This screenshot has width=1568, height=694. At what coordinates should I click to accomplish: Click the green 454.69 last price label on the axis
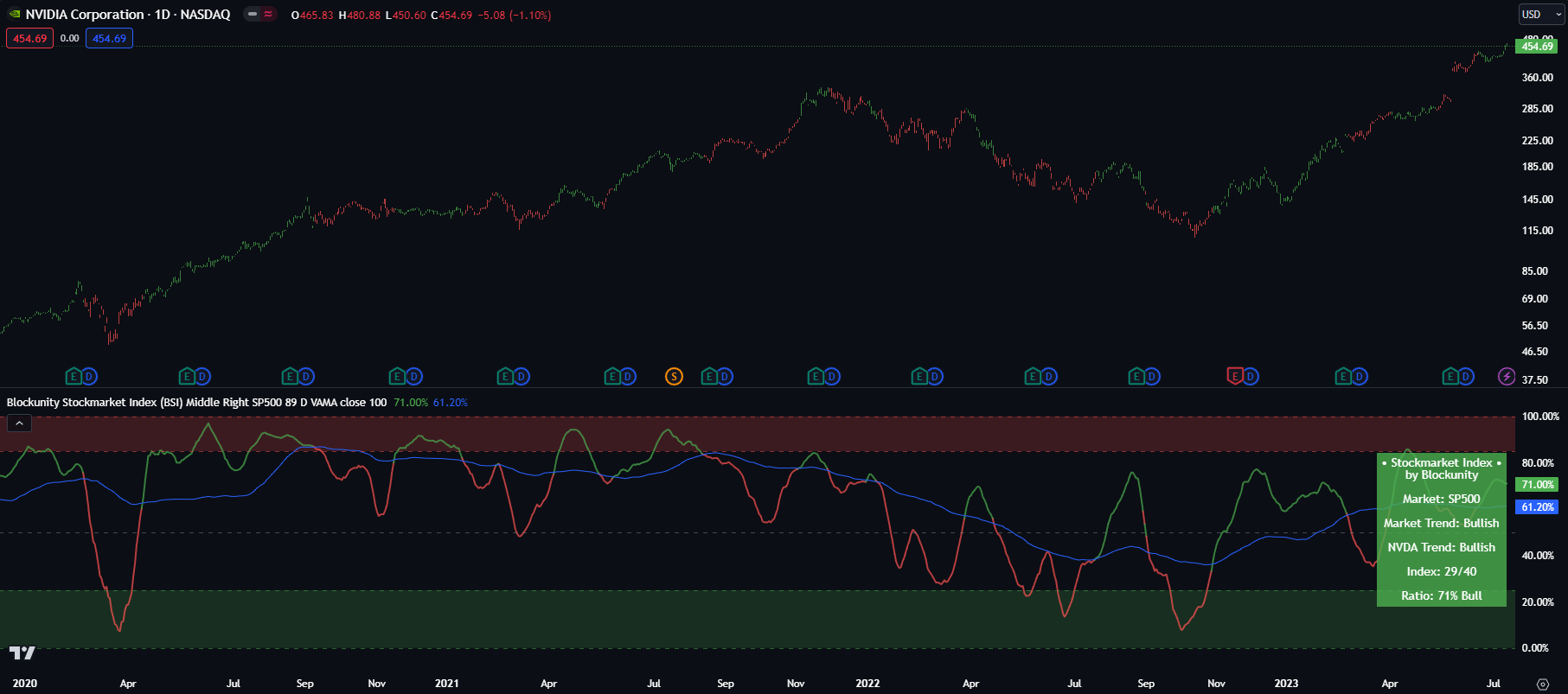coord(1537,47)
